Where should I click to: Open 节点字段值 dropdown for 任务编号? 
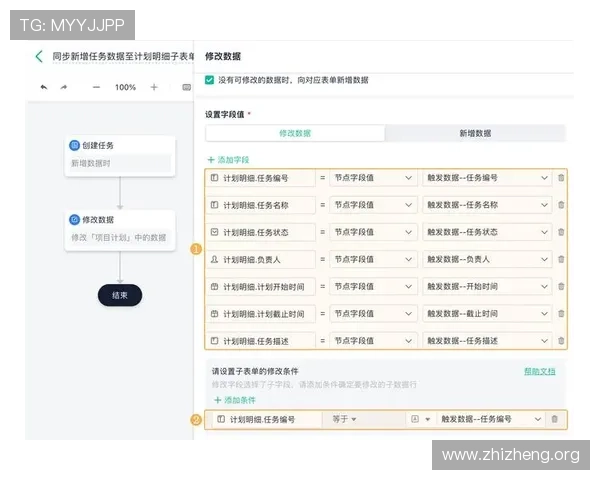tap(373, 178)
